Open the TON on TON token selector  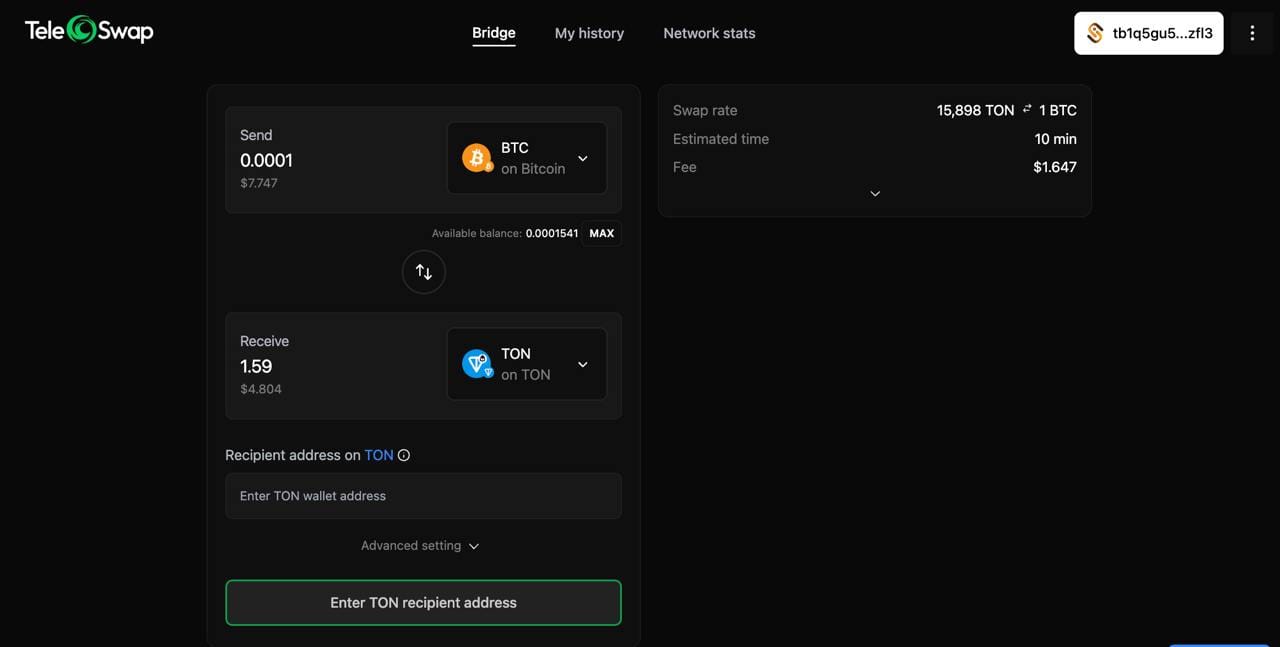pos(527,364)
